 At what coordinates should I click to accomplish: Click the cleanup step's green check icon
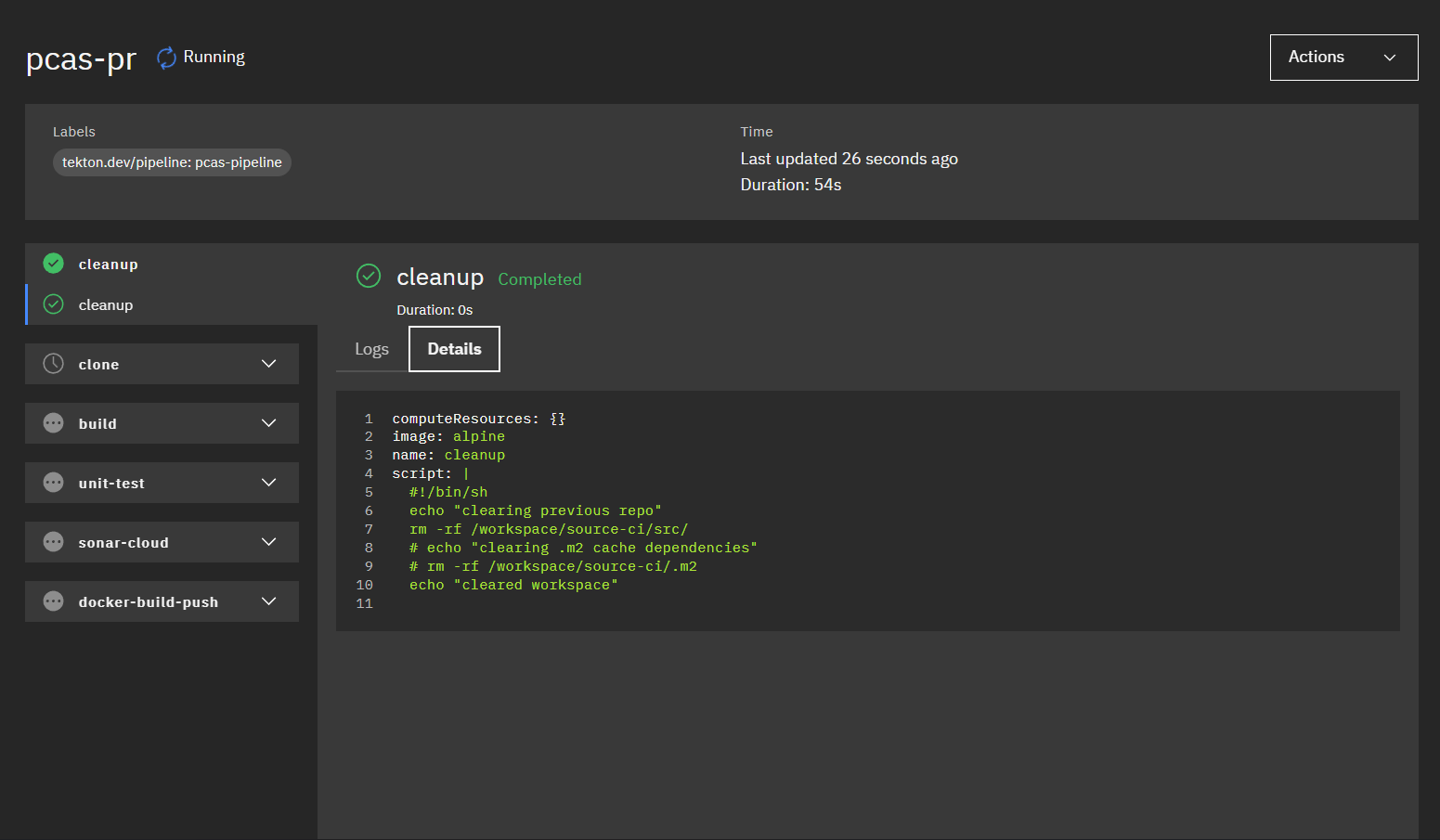coord(54,304)
